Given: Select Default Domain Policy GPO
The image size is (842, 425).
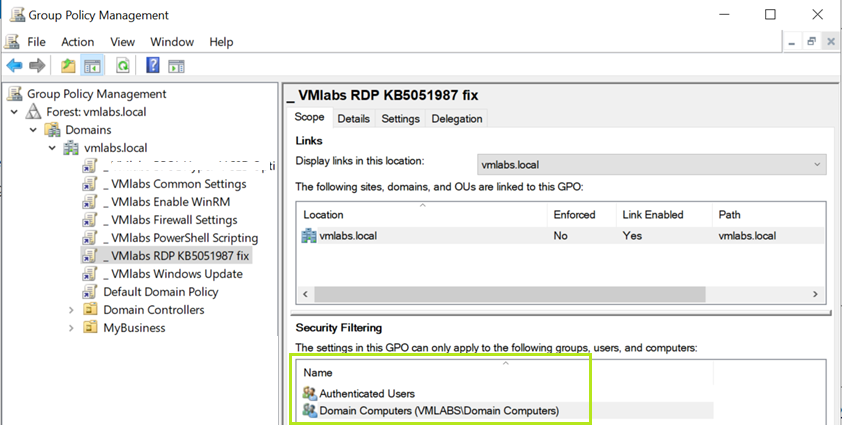Looking at the screenshot, I should click(x=160, y=292).
